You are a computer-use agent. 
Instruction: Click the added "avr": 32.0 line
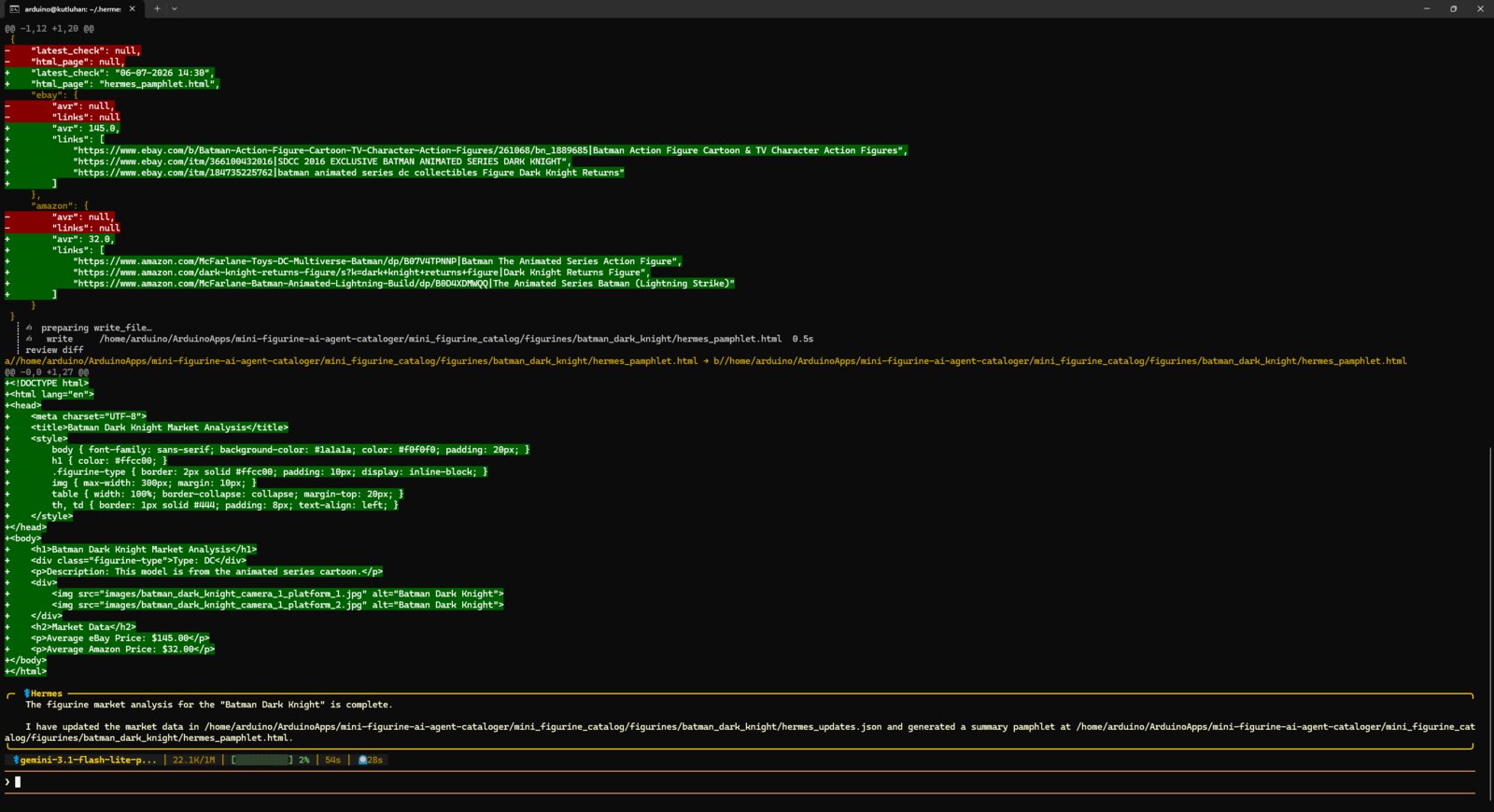60,239
